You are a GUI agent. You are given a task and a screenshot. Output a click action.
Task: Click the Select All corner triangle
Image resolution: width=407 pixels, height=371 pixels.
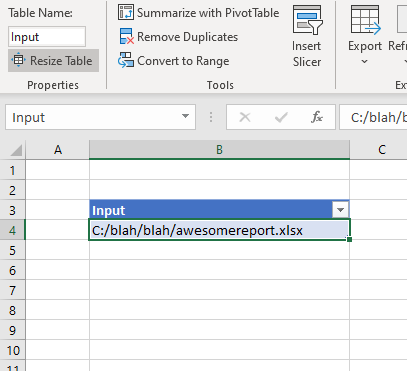click(15, 150)
